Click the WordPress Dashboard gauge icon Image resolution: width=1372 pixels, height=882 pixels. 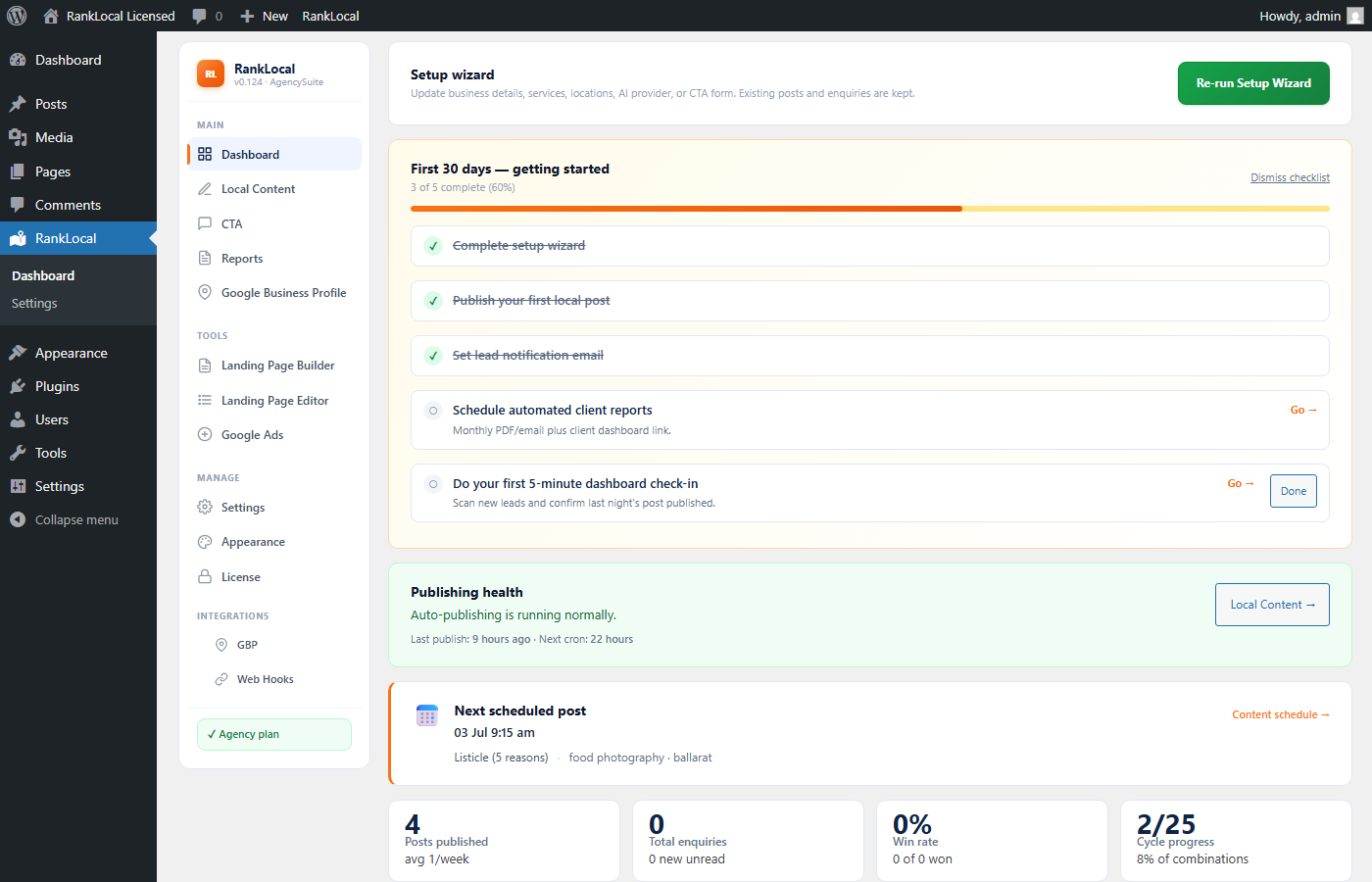[18, 60]
